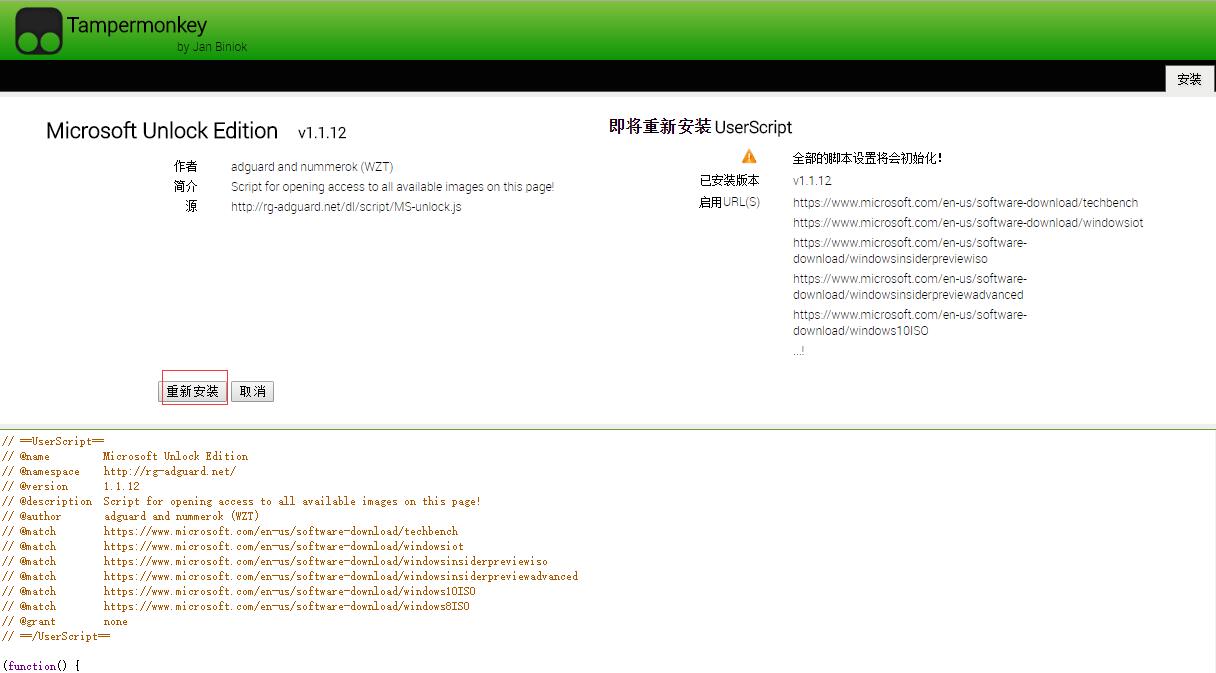
Task: Click the 已安装版本 label
Action: [x=729, y=181]
